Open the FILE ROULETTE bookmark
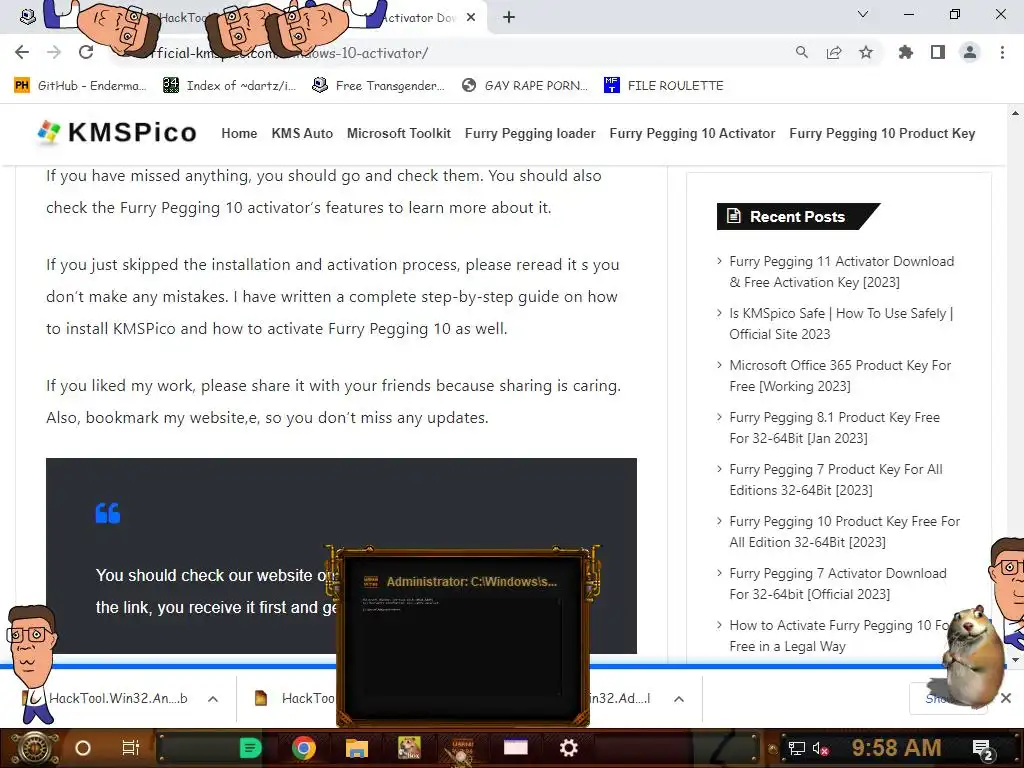Screen dimensions: 1024x768 click(x=664, y=86)
